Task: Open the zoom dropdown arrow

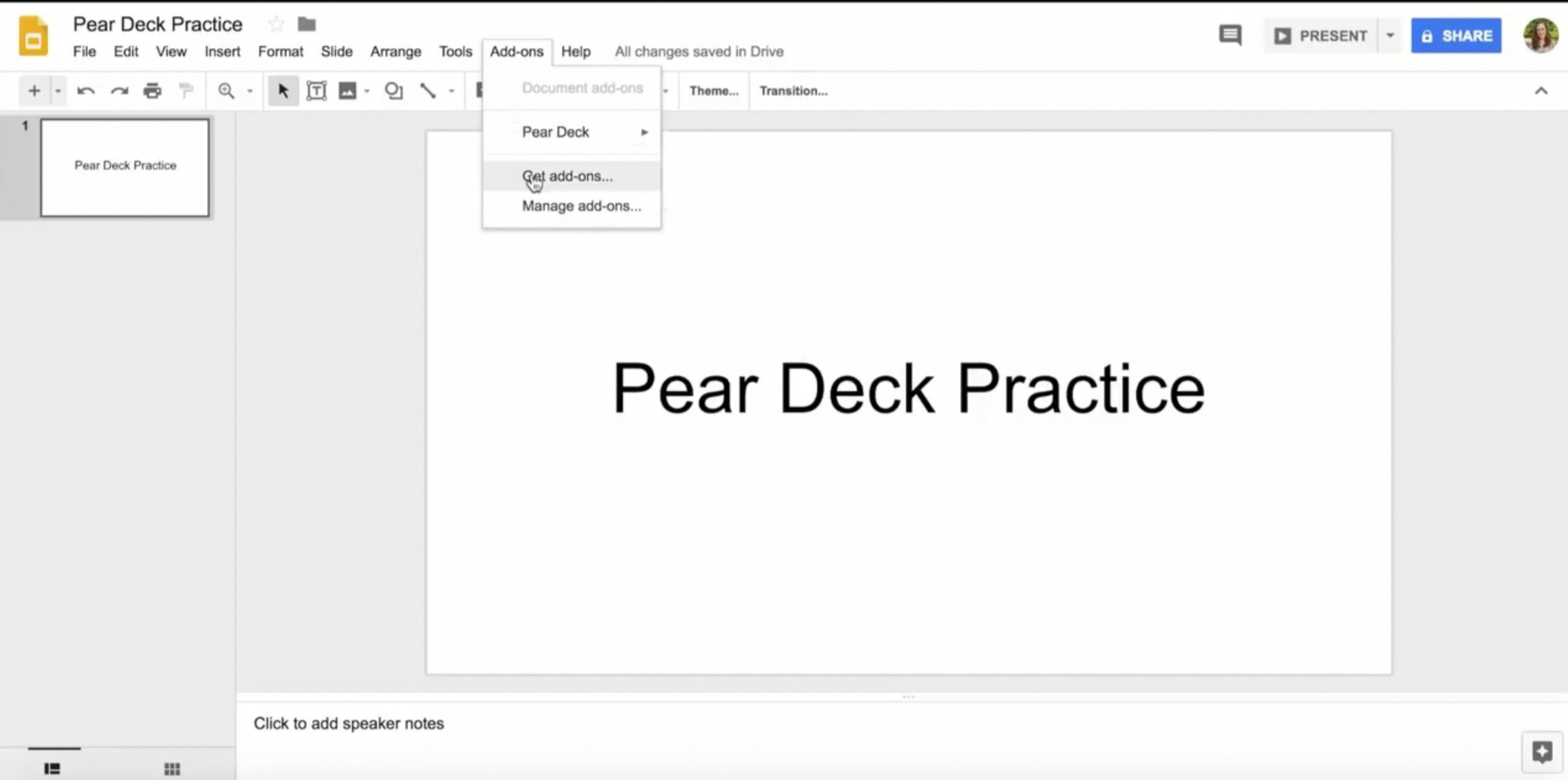Action: 250,91
